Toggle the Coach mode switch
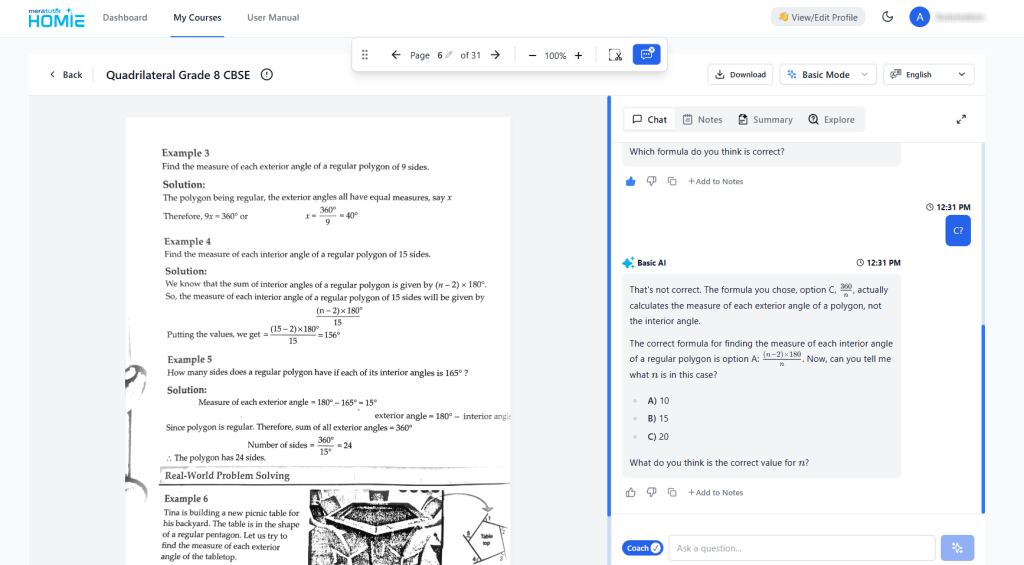This screenshot has width=1024, height=565. pyautogui.click(x=643, y=548)
